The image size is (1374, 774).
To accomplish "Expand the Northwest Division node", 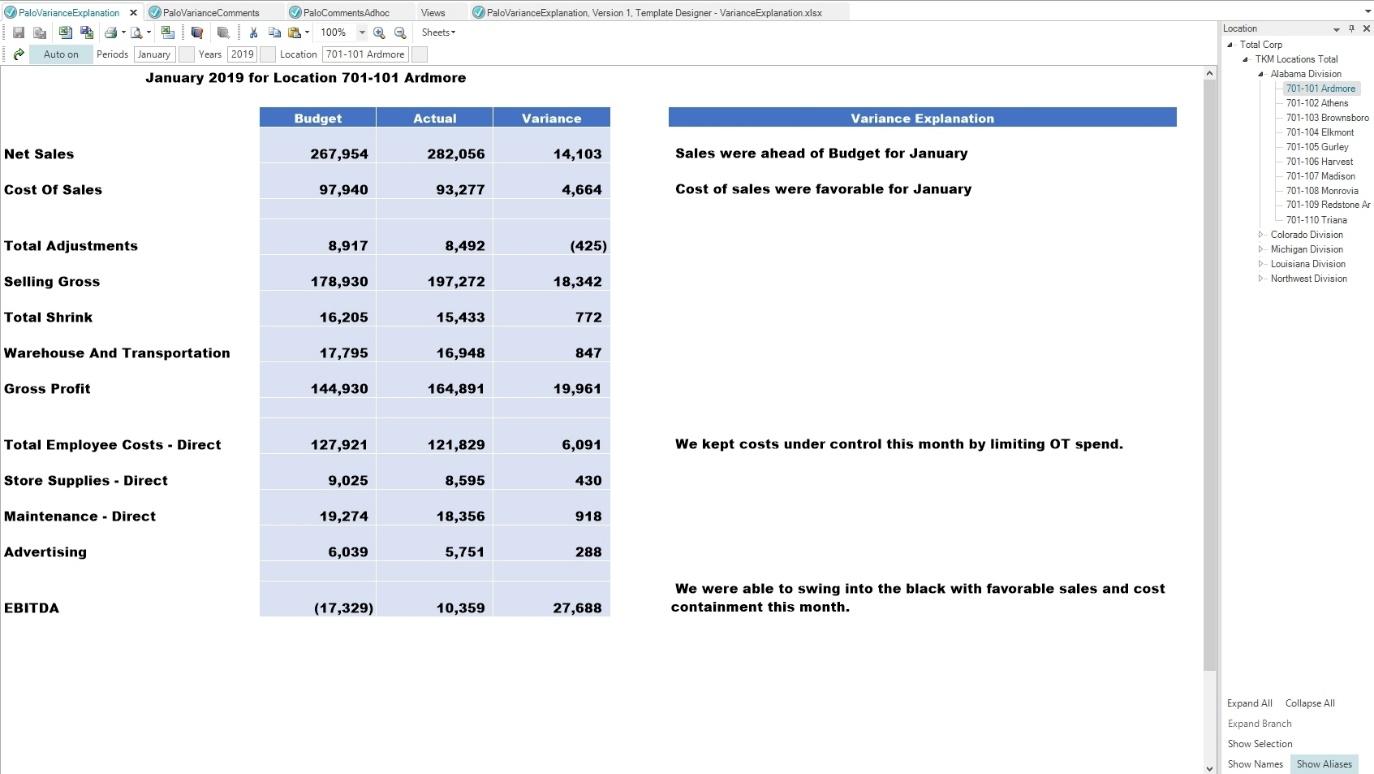I will tap(1261, 279).
